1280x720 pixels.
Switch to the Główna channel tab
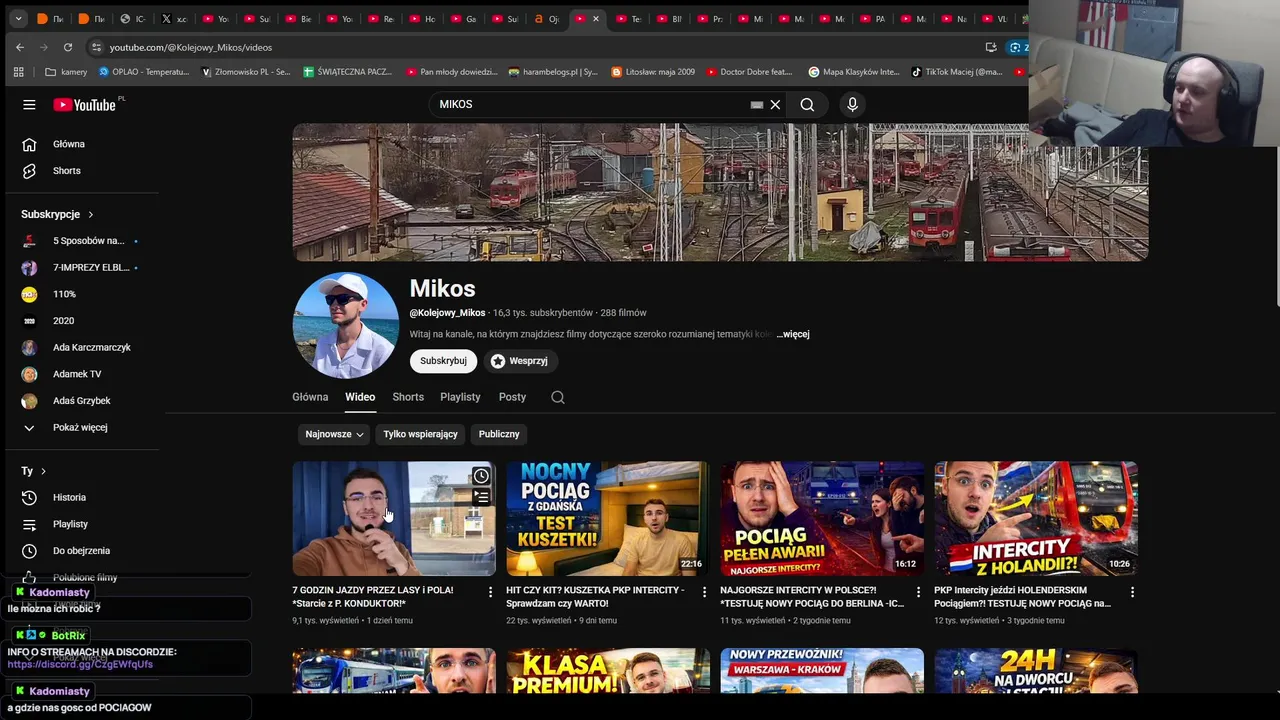click(x=310, y=397)
